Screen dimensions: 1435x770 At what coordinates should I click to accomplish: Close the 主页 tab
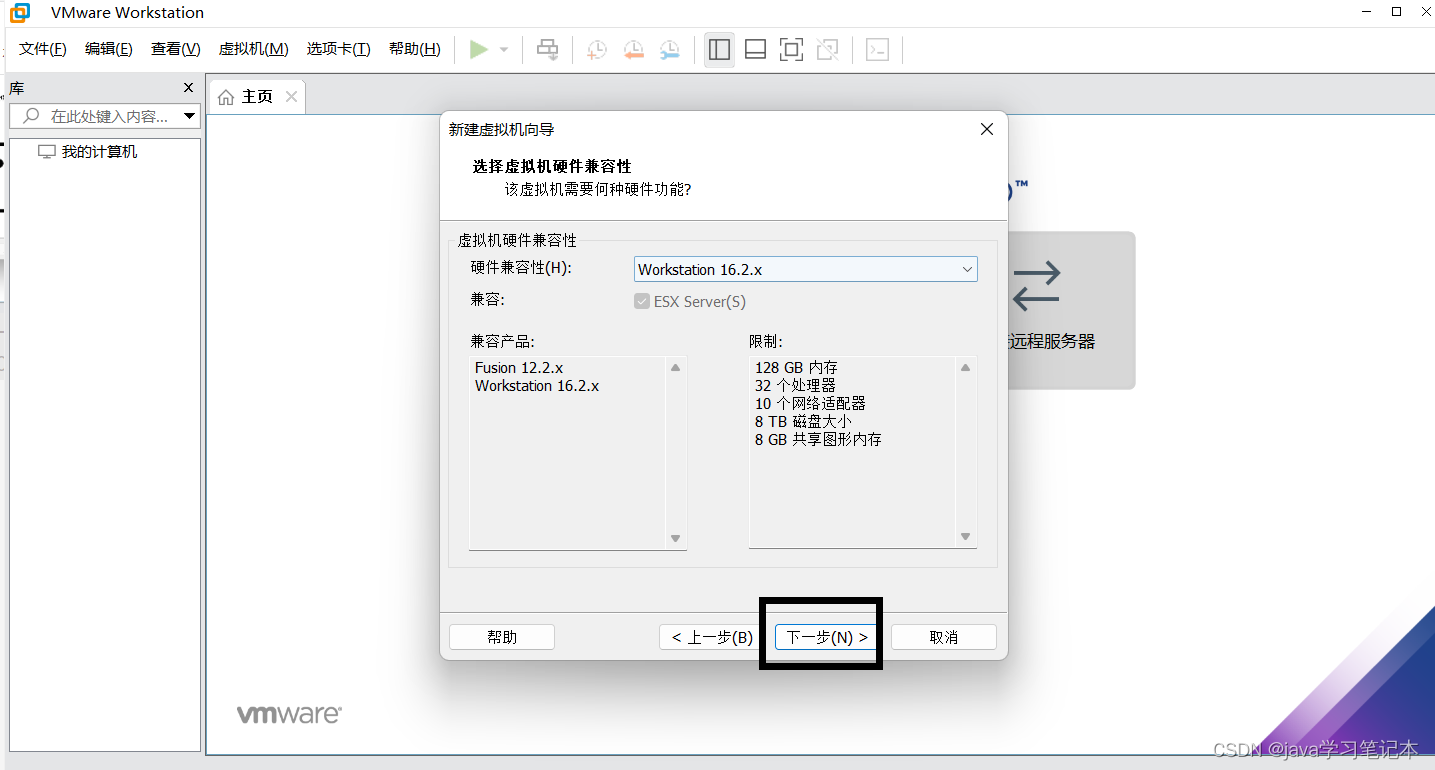[291, 96]
